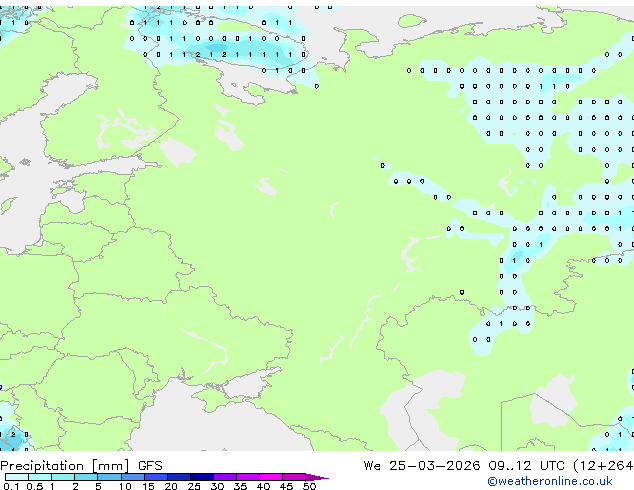Select the 5–10 mm legend color
This screenshot has height=490, width=634.
tap(109, 477)
